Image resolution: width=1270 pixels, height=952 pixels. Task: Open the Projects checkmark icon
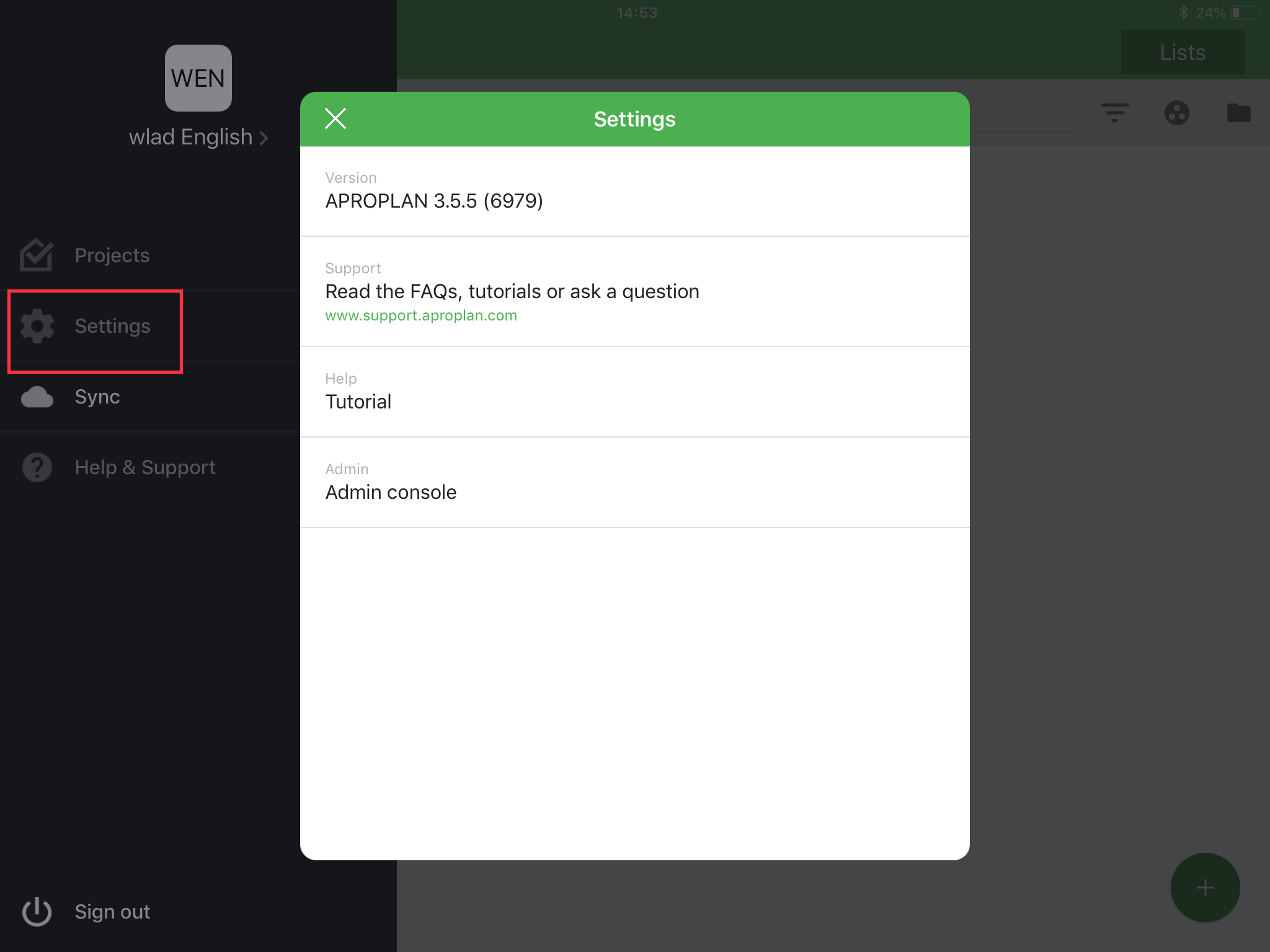click(x=37, y=255)
